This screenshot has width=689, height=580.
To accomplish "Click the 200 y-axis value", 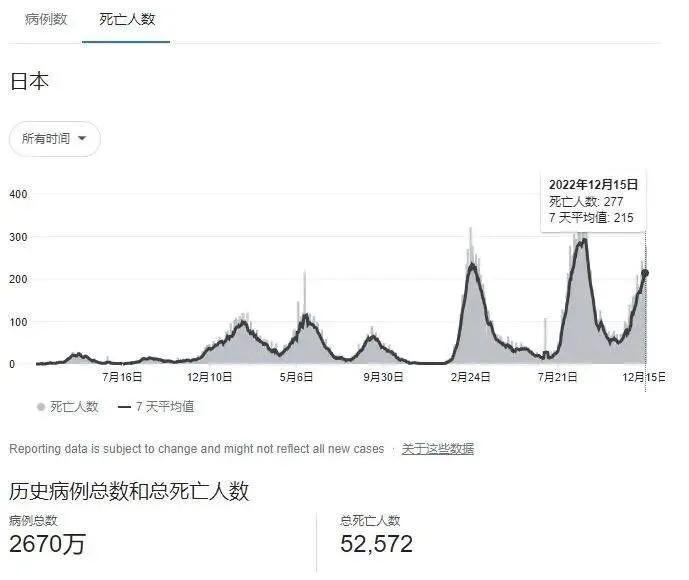I will point(18,279).
